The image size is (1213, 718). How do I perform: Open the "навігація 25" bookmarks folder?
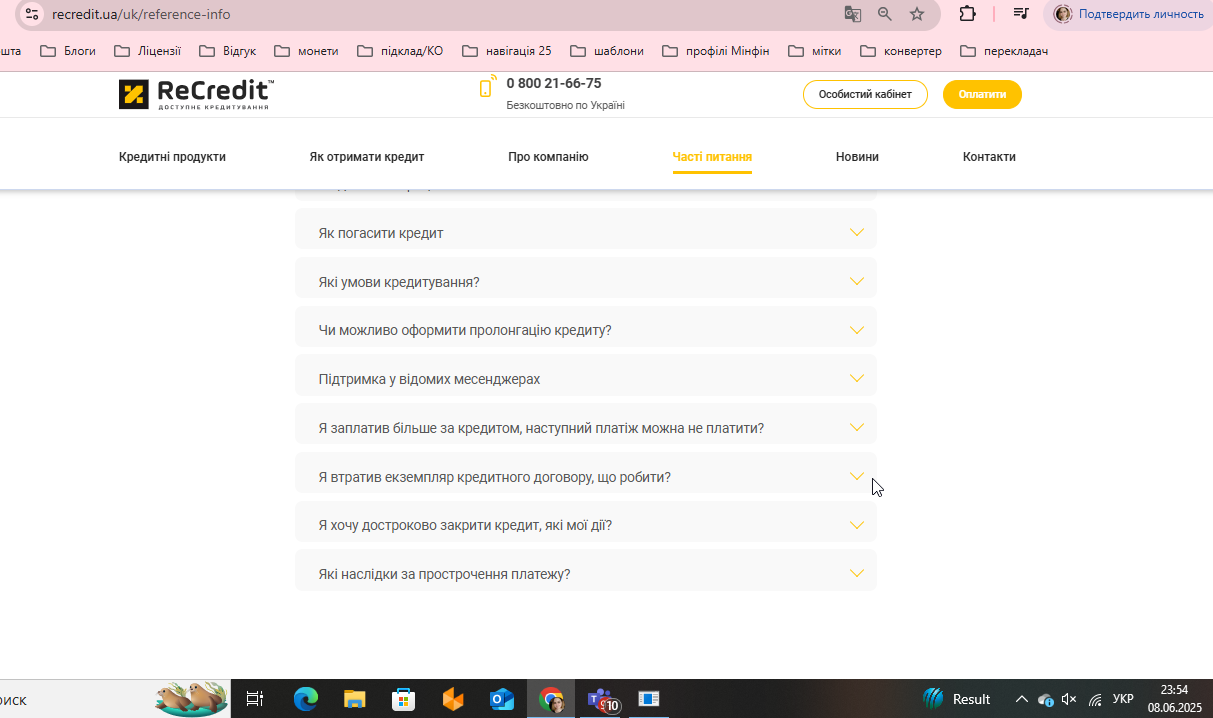(506, 51)
